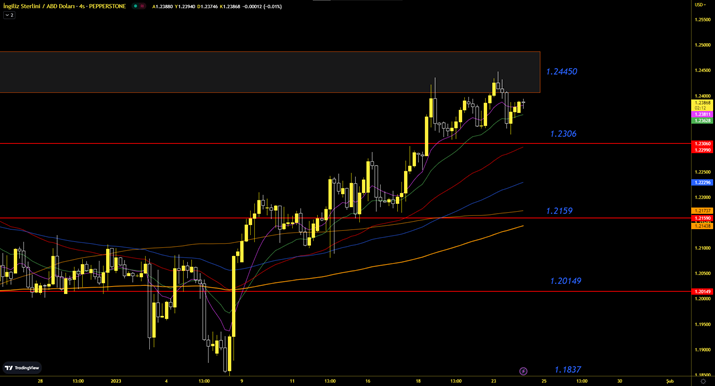Click the teal market status dot
The width and height of the screenshot is (715, 386).
point(135,6)
